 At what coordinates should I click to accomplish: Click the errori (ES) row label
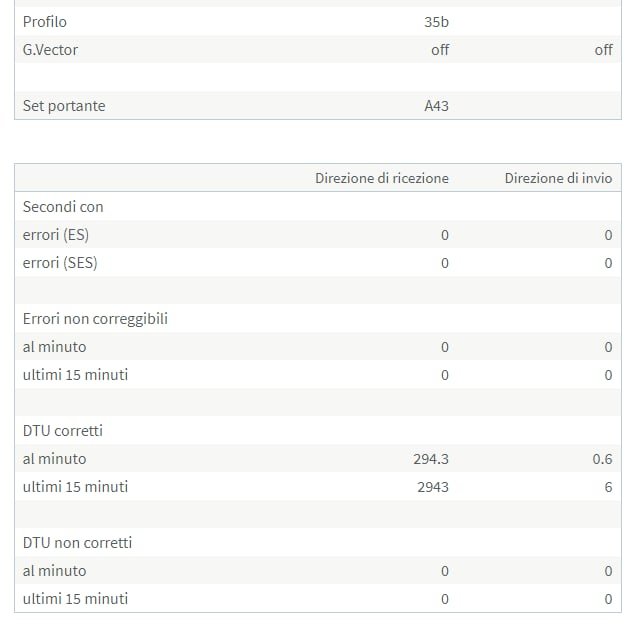pos(60,234)
